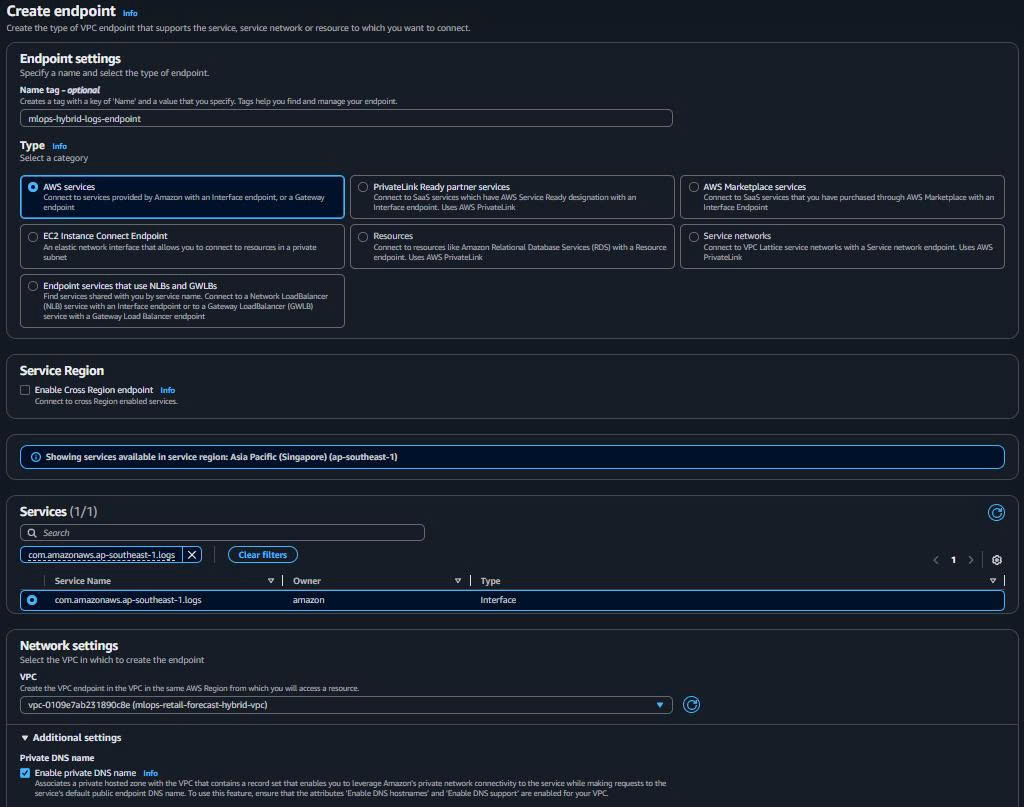
Task: Select the Service networks category
Action: (x=694, y=236)
